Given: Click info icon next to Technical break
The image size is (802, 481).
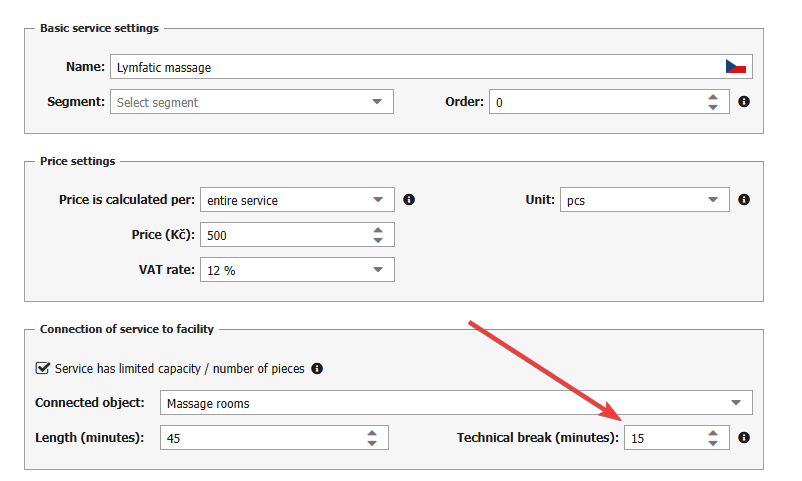Looking at the screenshot, I should (744, 438).
